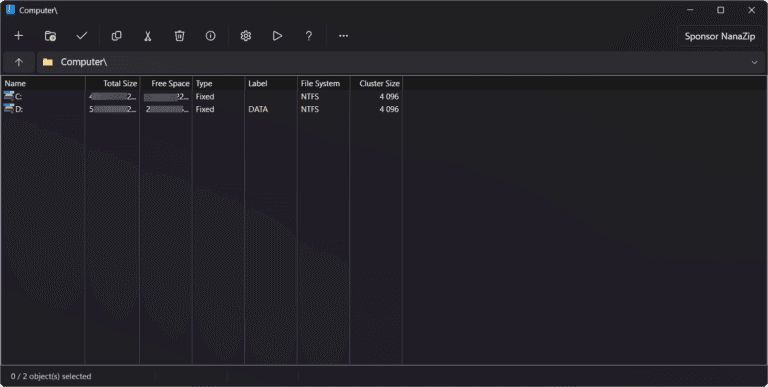Sort by the Label column header
Viewport: 768px width, 387px height.
(x=271, y=83)
